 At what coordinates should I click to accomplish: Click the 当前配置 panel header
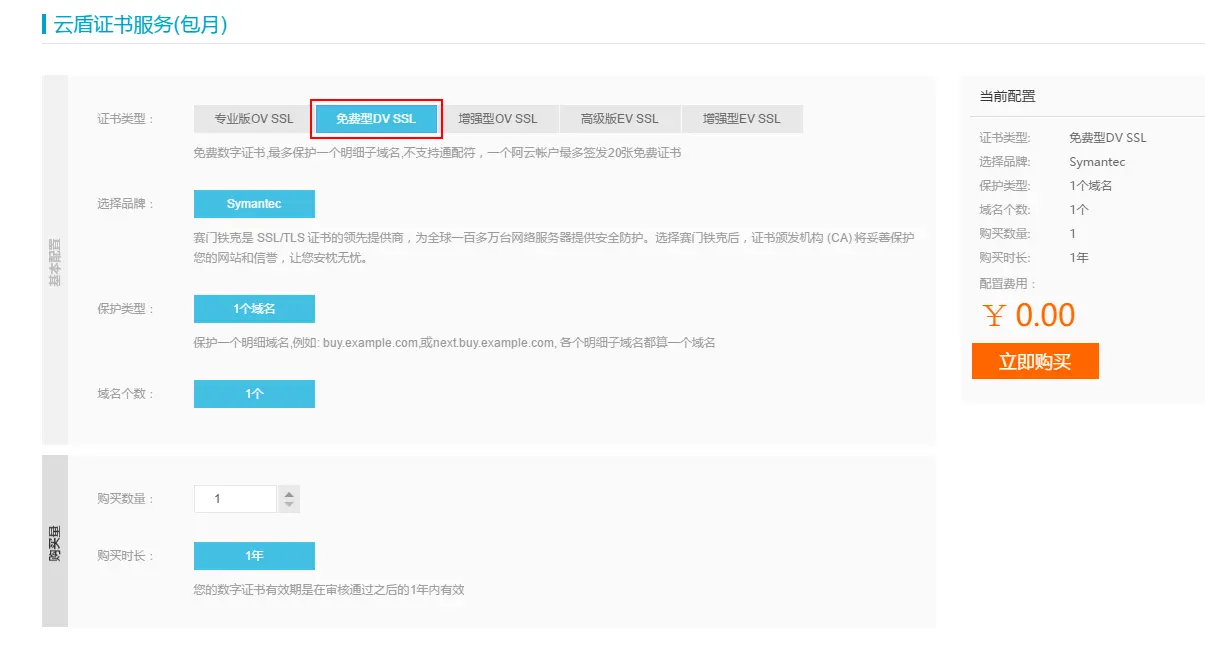tap(1008, 96)
